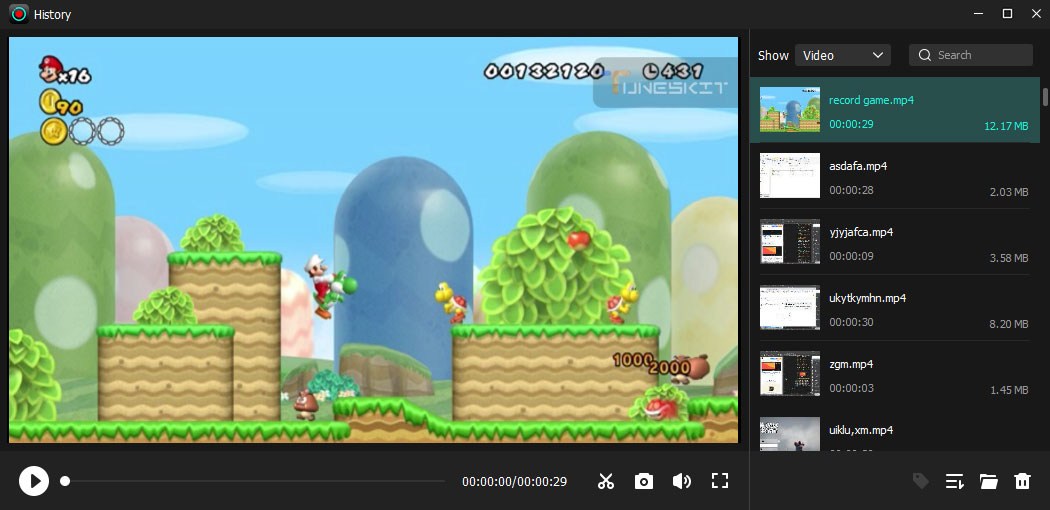Click the search magnifier icon
Screen dimensions: 1050x510
pyautogui.click(x=925, y=55)
